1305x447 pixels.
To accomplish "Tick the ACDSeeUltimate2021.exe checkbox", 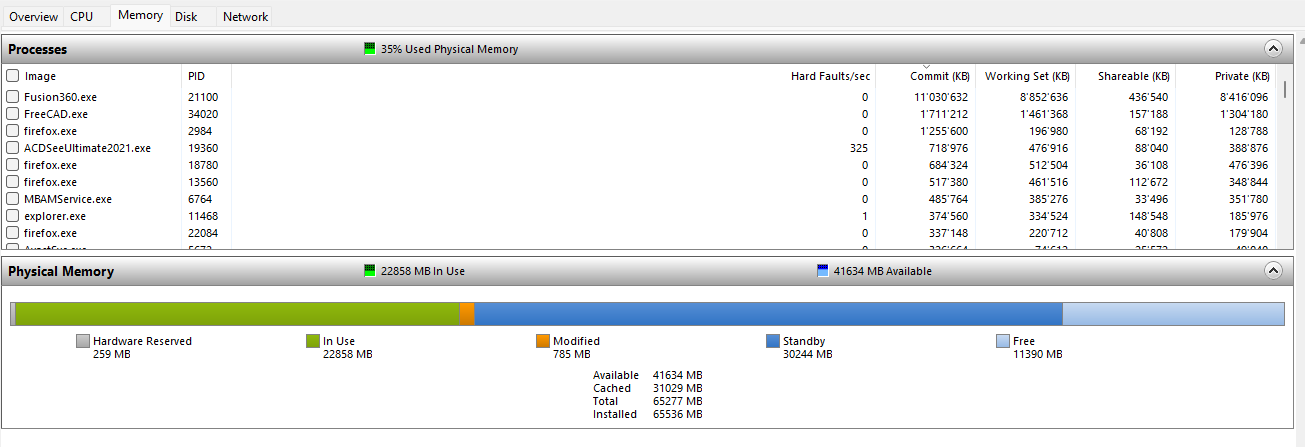I will point(13,148).
